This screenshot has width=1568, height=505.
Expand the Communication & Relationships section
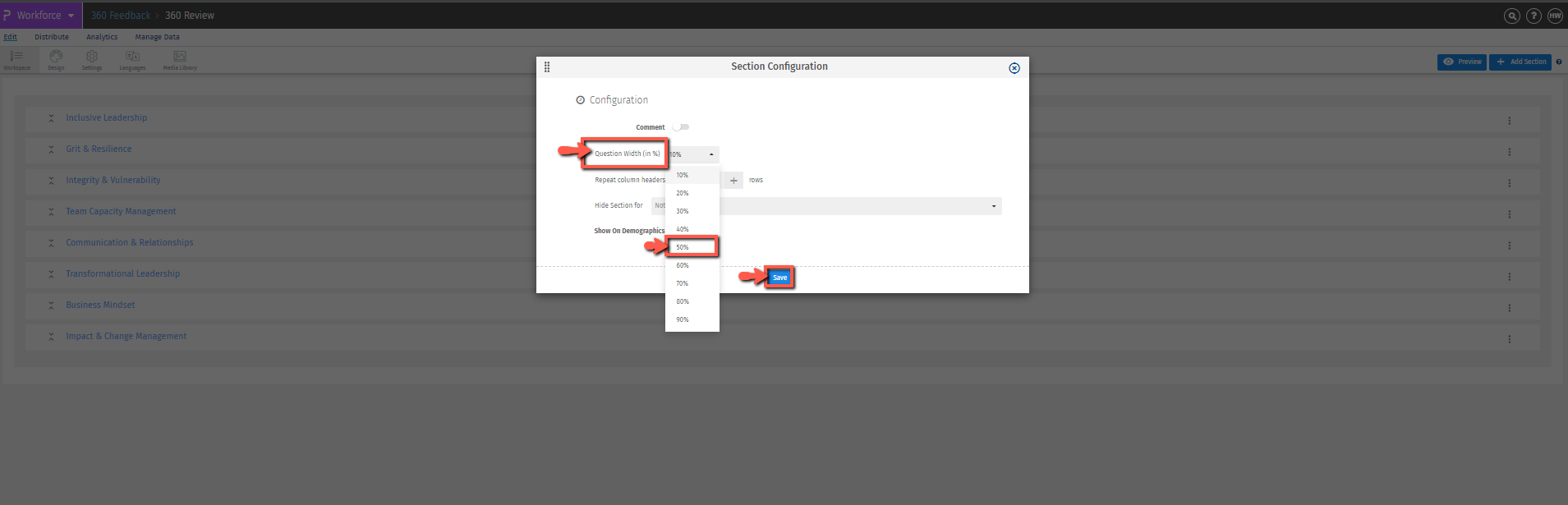coord(51,243)
